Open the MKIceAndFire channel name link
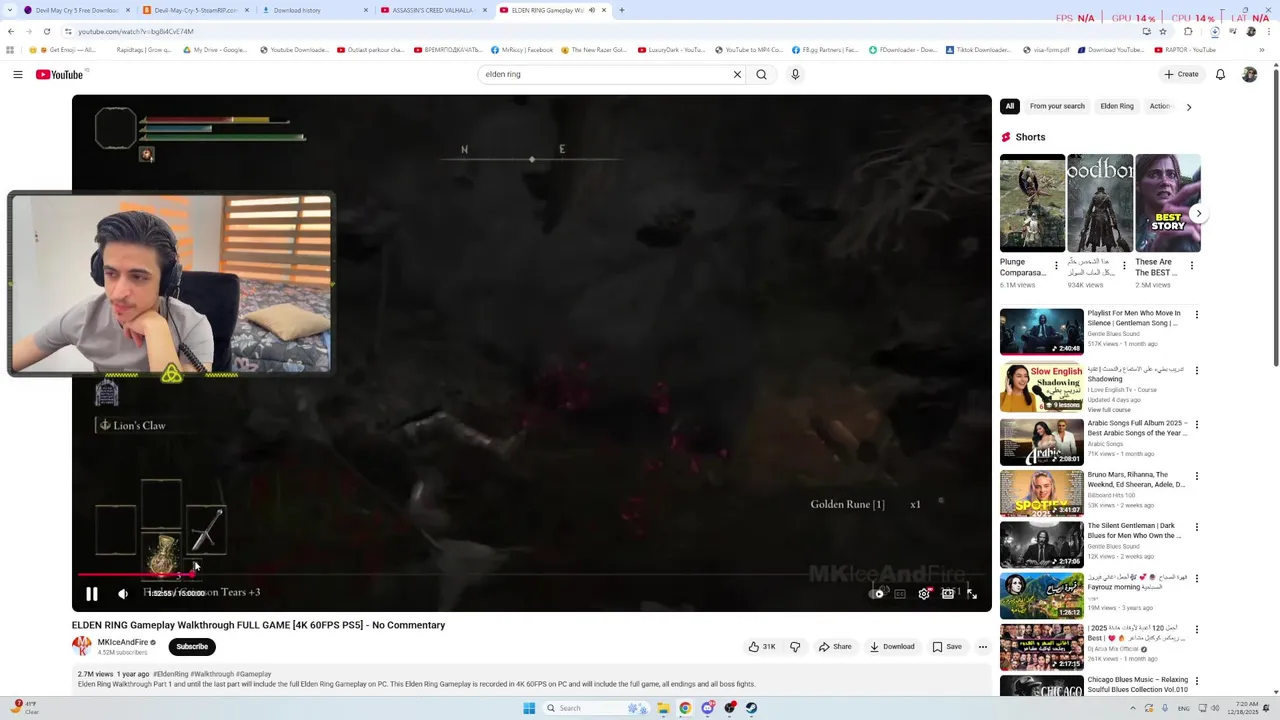Viewport: 1280px width, 720px height. click(123, 642)
